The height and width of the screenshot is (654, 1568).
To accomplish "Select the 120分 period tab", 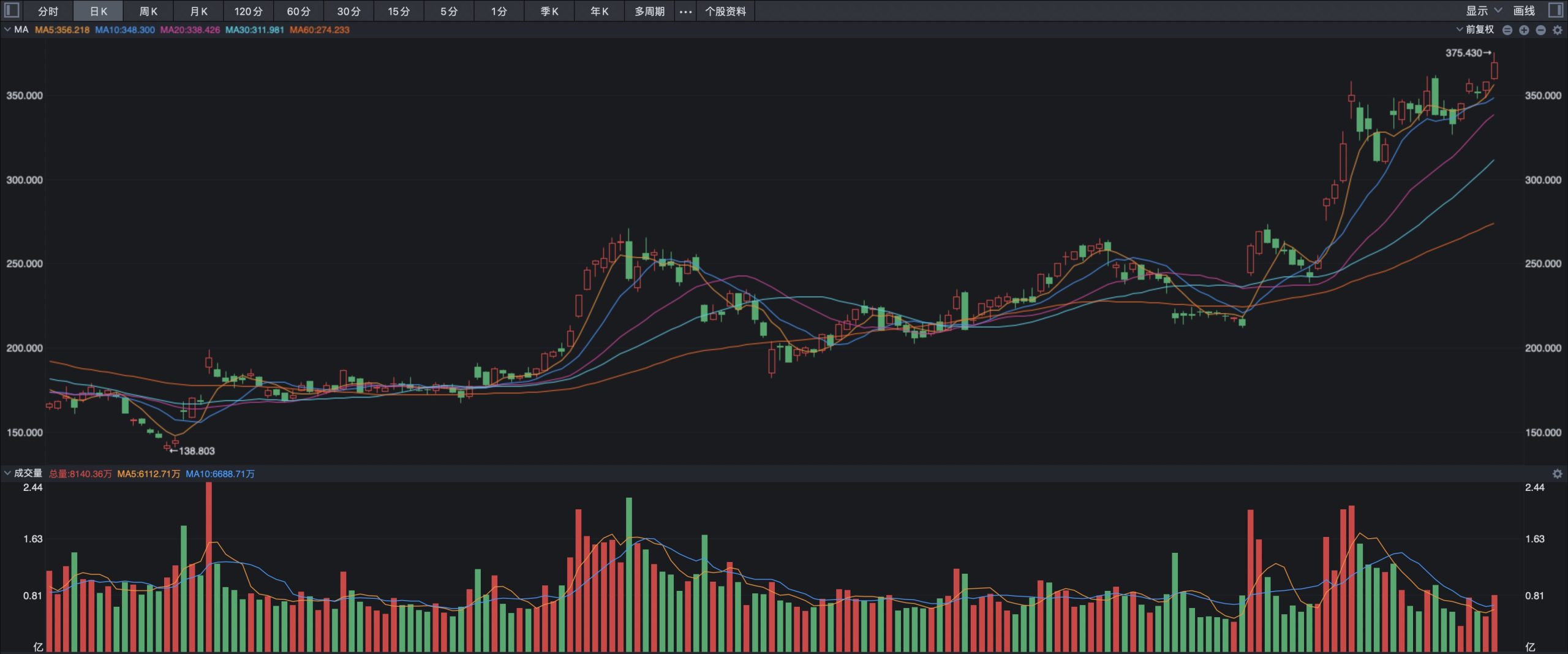I will [248, 11].
